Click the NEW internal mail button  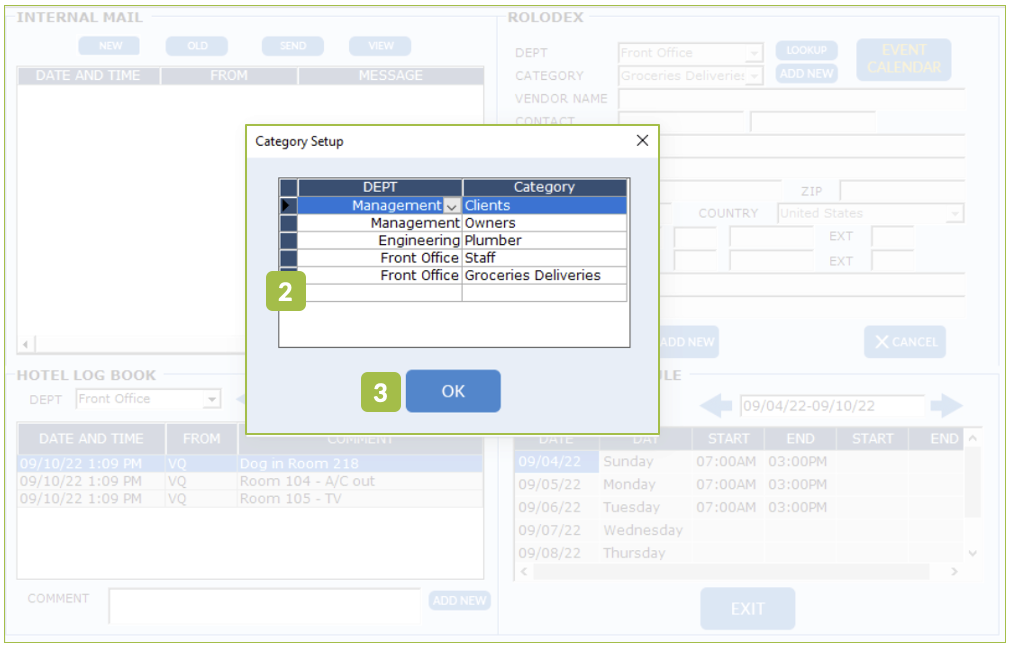coord(110,46)
